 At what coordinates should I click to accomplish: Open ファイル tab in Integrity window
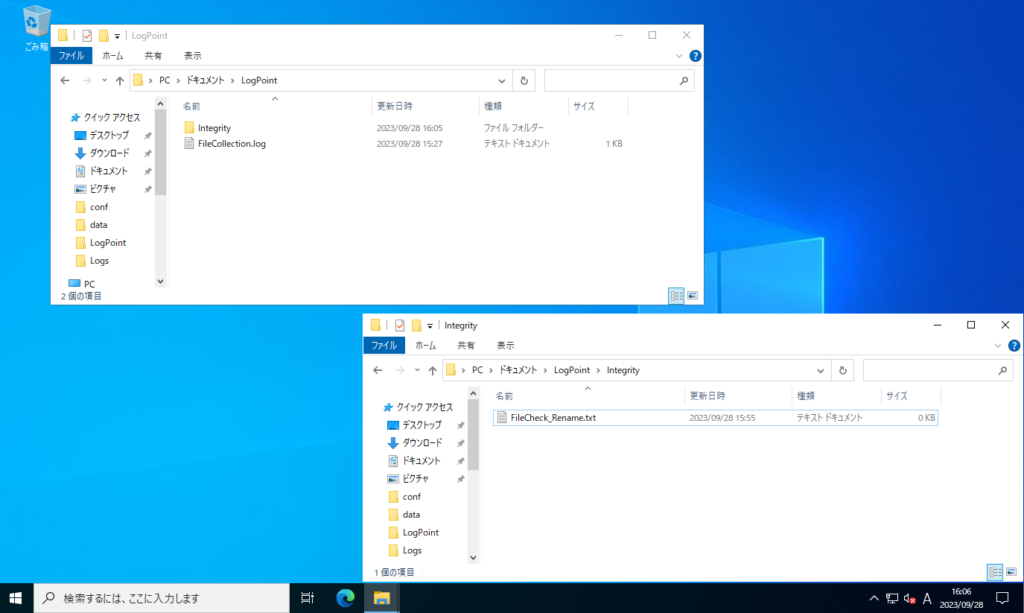click(384, 345)
